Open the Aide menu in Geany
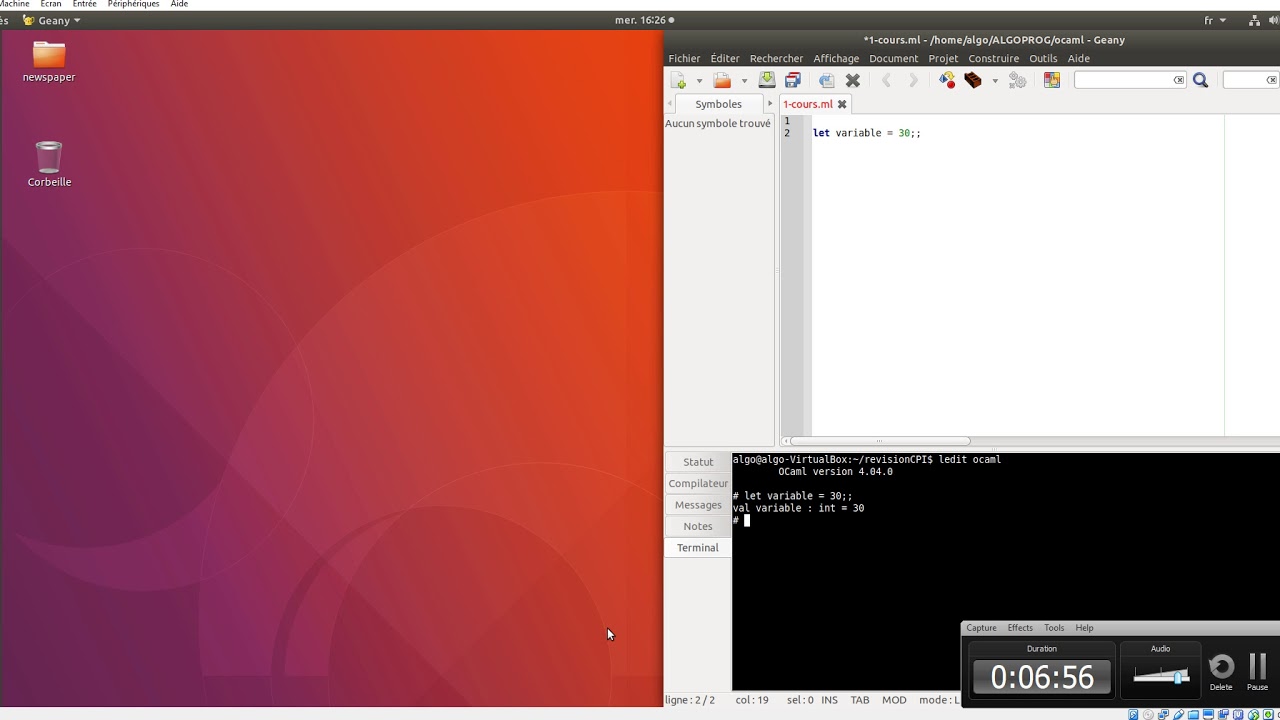The width and height of the screenshot is (1280, 720). tap(1079, 59)
